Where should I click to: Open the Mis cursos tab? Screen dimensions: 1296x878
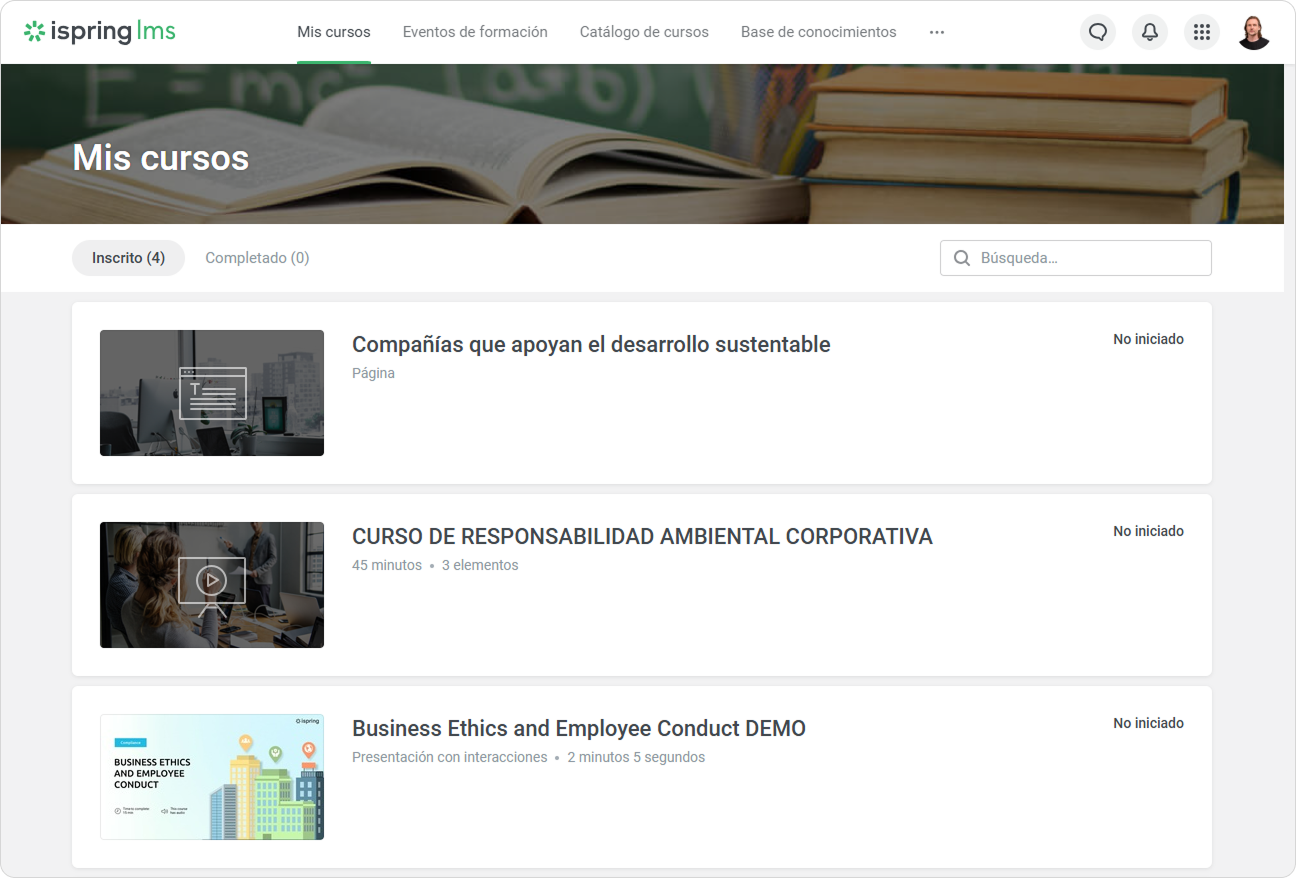click(334, 32)
